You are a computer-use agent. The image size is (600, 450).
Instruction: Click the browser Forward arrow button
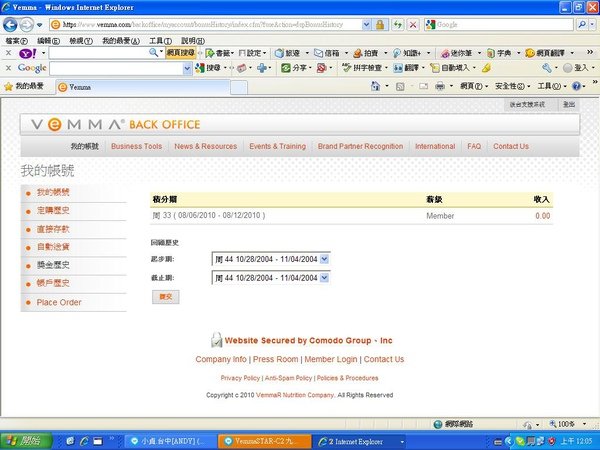point(26,25)
